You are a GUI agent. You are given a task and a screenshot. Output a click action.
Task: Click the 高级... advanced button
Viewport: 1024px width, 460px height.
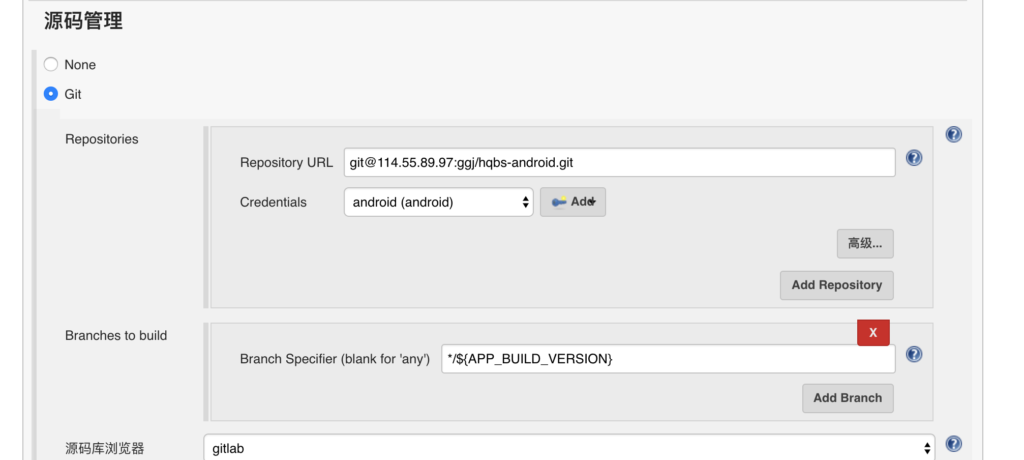[x=865, y=244]
